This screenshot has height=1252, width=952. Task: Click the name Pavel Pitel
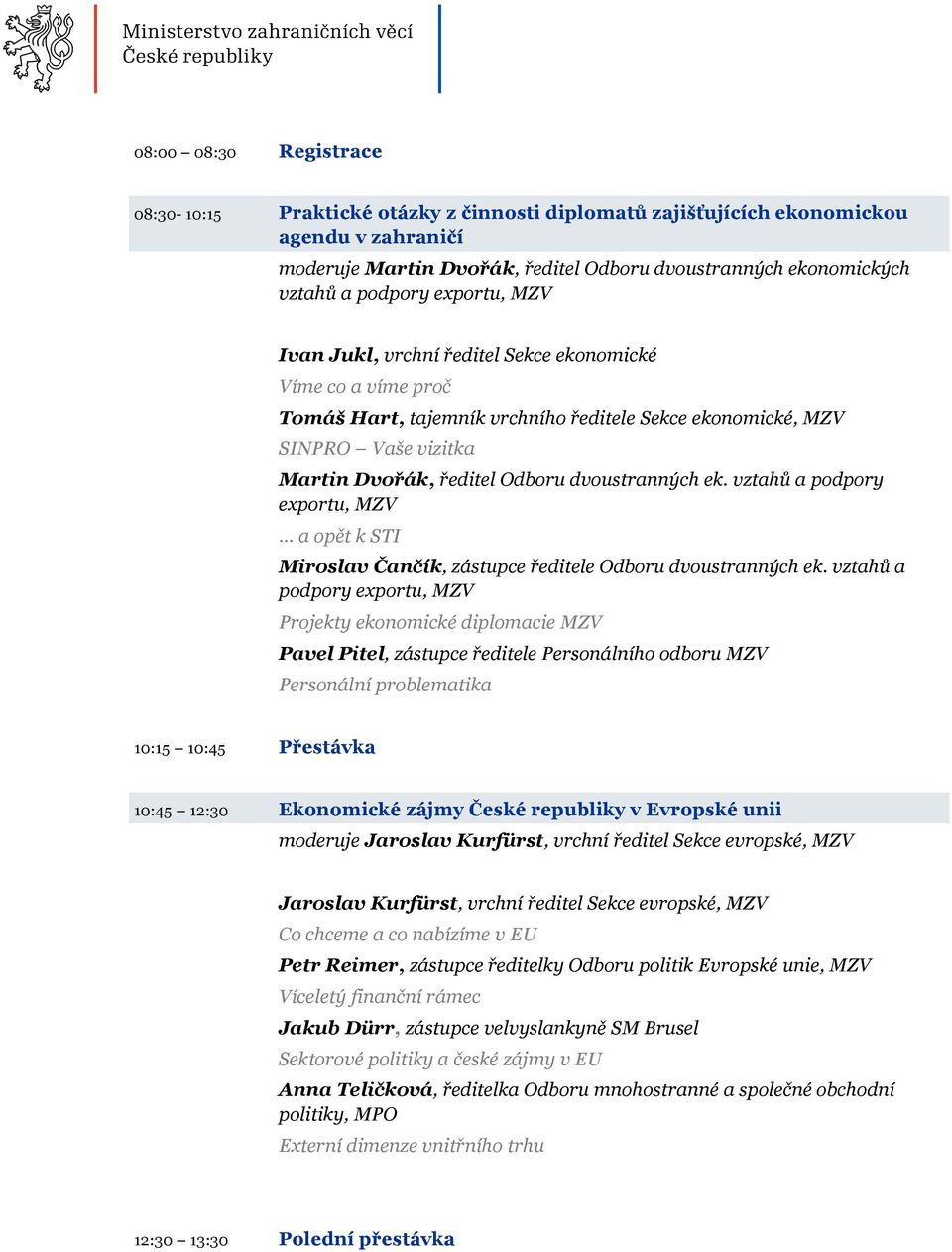pos(331,654)
